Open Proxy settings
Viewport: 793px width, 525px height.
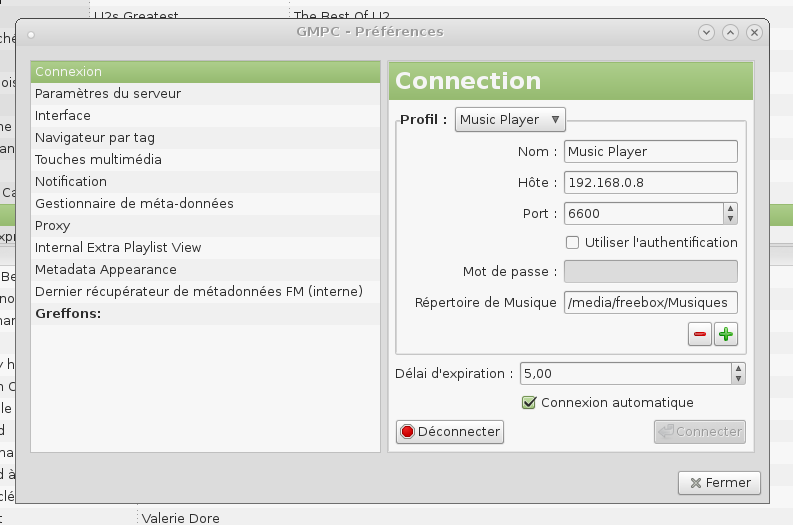53,226
